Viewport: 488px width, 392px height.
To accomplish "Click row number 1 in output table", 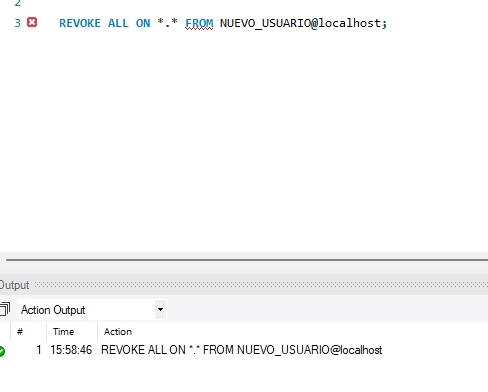I will (x=39, y=350).
